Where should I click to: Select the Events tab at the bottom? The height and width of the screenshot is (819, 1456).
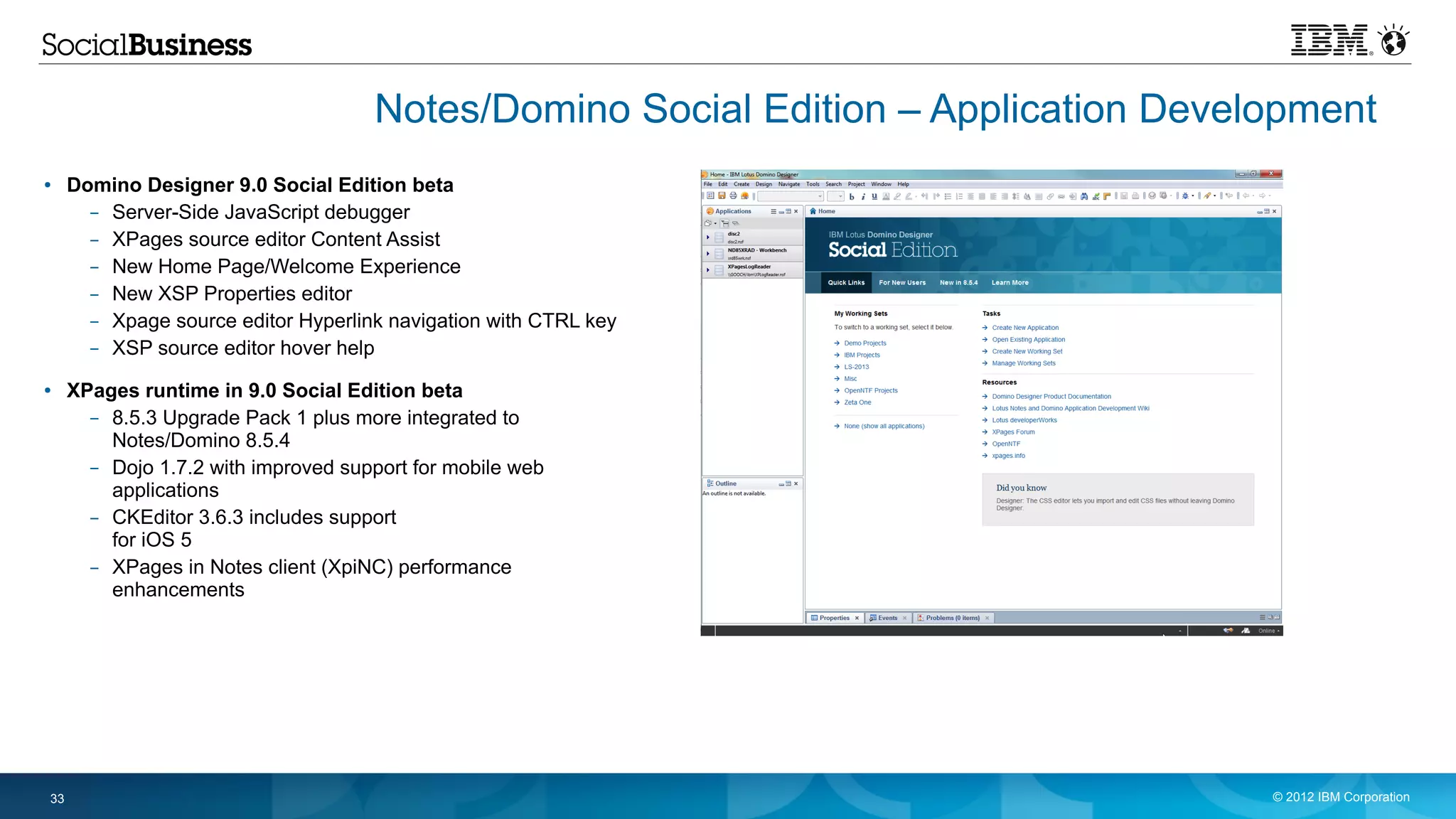coord(887,618)
